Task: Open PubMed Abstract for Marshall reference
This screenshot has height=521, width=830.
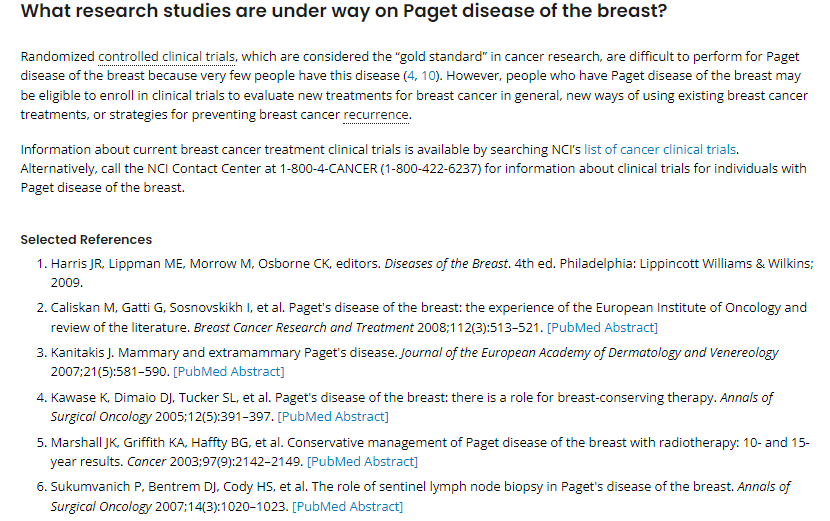Action: [x=362, y=462]
